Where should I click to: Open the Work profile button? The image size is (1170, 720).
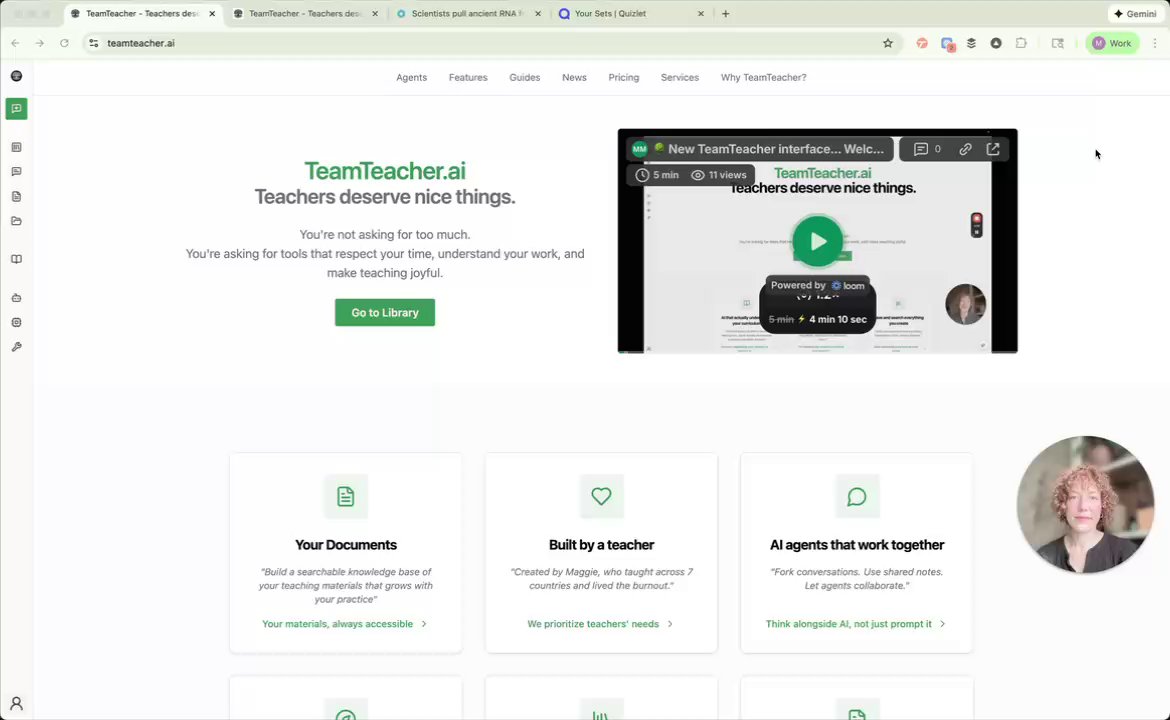[x=1112, y=43]
